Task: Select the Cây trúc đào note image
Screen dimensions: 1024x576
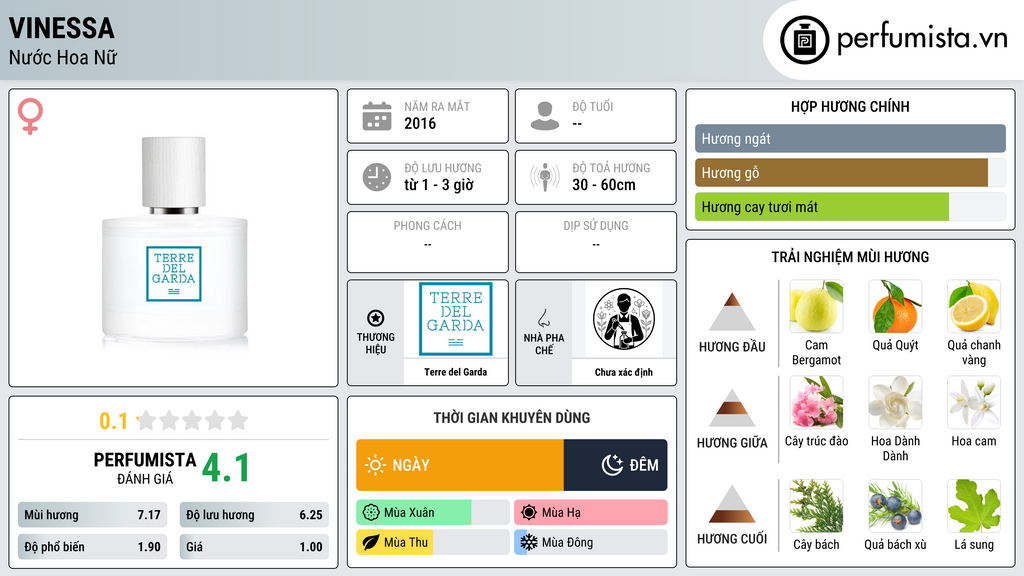Action: [816, 402]
